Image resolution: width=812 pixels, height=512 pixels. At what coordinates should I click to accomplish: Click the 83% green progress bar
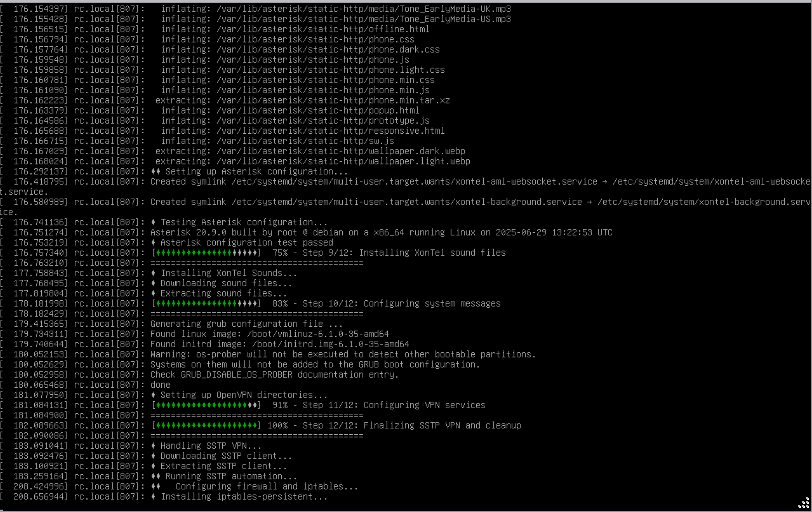coord(205,302)
